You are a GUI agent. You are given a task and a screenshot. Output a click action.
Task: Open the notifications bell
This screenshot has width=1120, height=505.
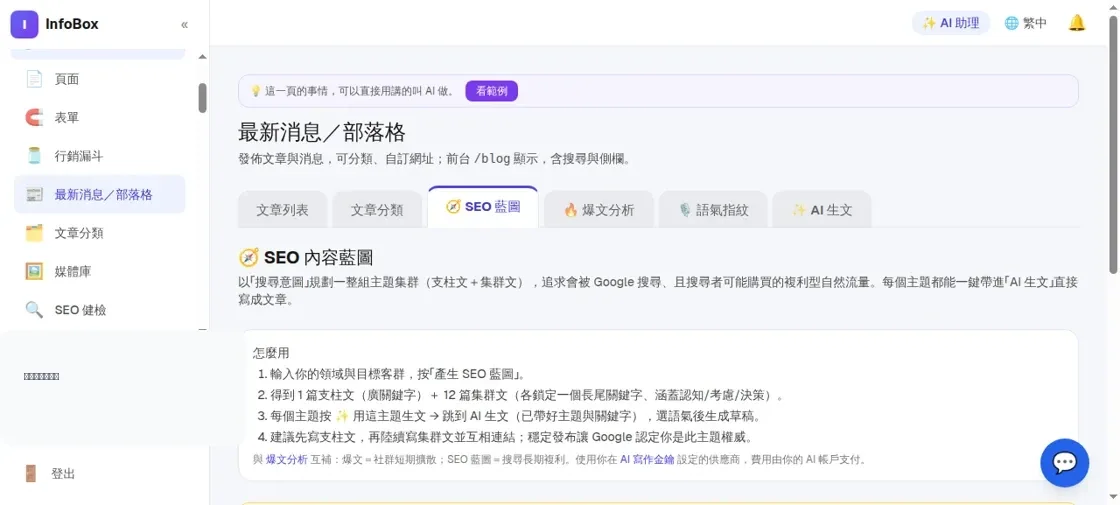pyautogui.click(x=1076, y=23)
